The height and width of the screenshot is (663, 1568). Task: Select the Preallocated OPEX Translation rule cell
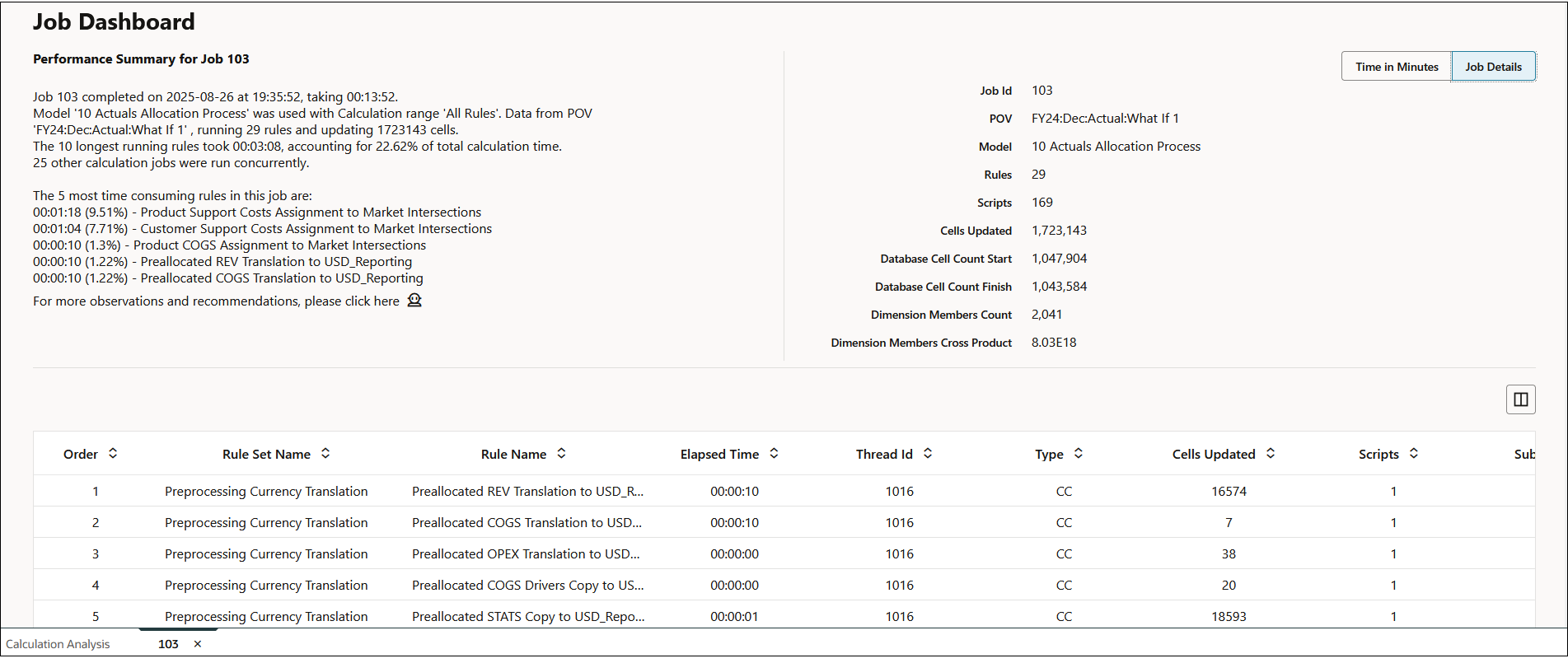point(527,554)
